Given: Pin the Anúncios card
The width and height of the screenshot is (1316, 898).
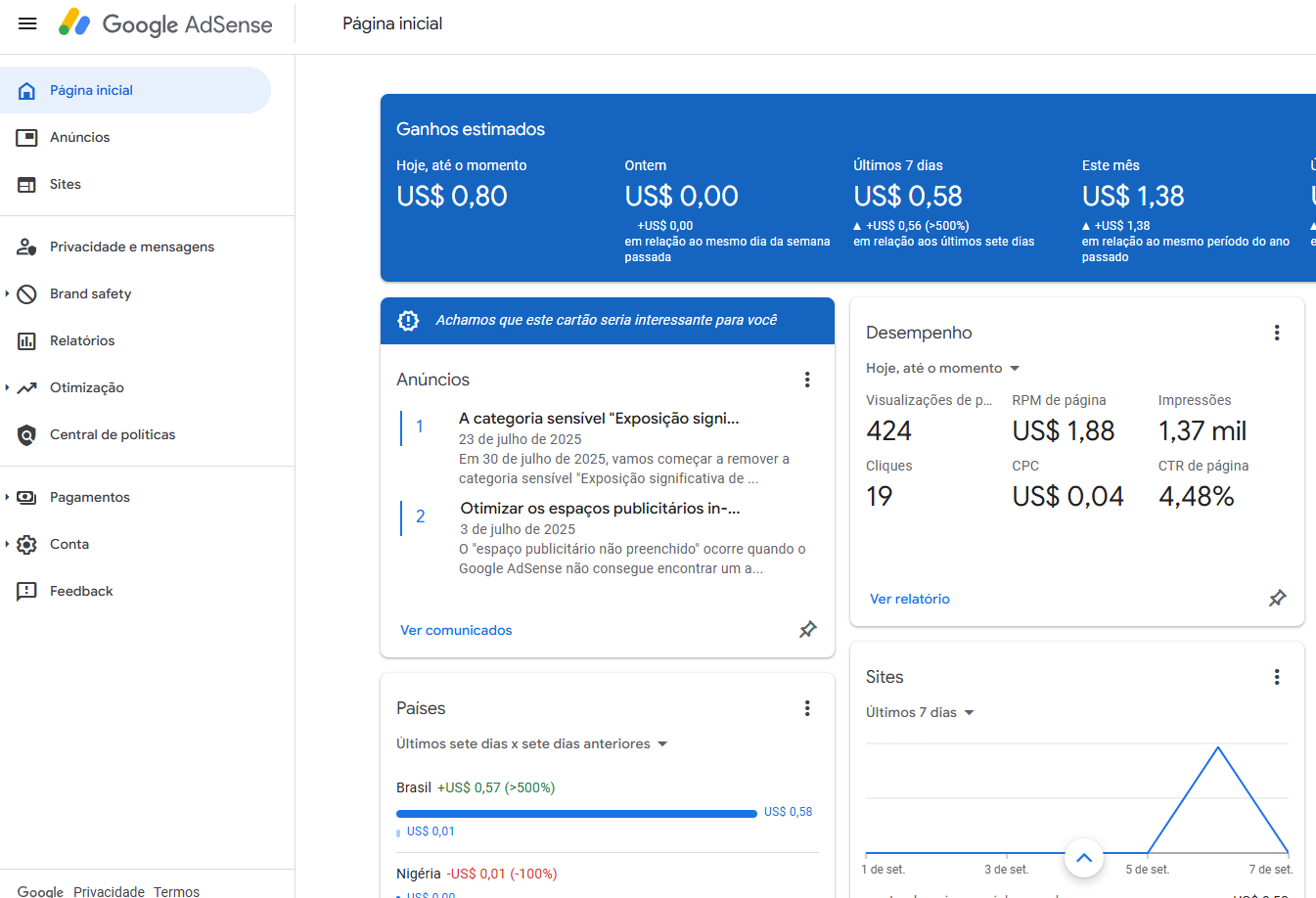Looking at the screenshot, I should click(x=807, y=630).
